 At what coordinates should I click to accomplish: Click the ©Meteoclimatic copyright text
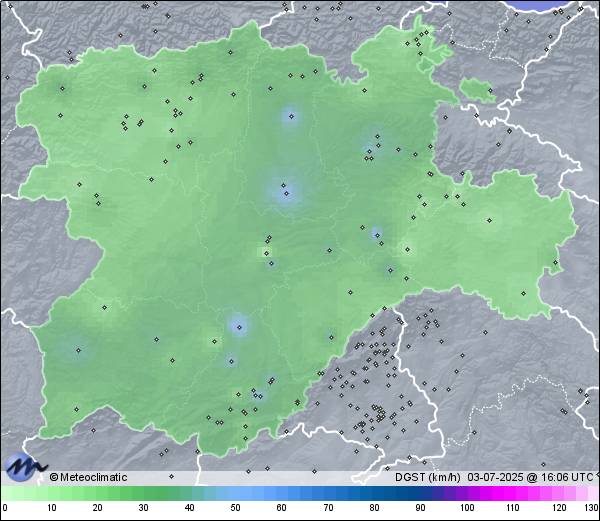(88, 477)
